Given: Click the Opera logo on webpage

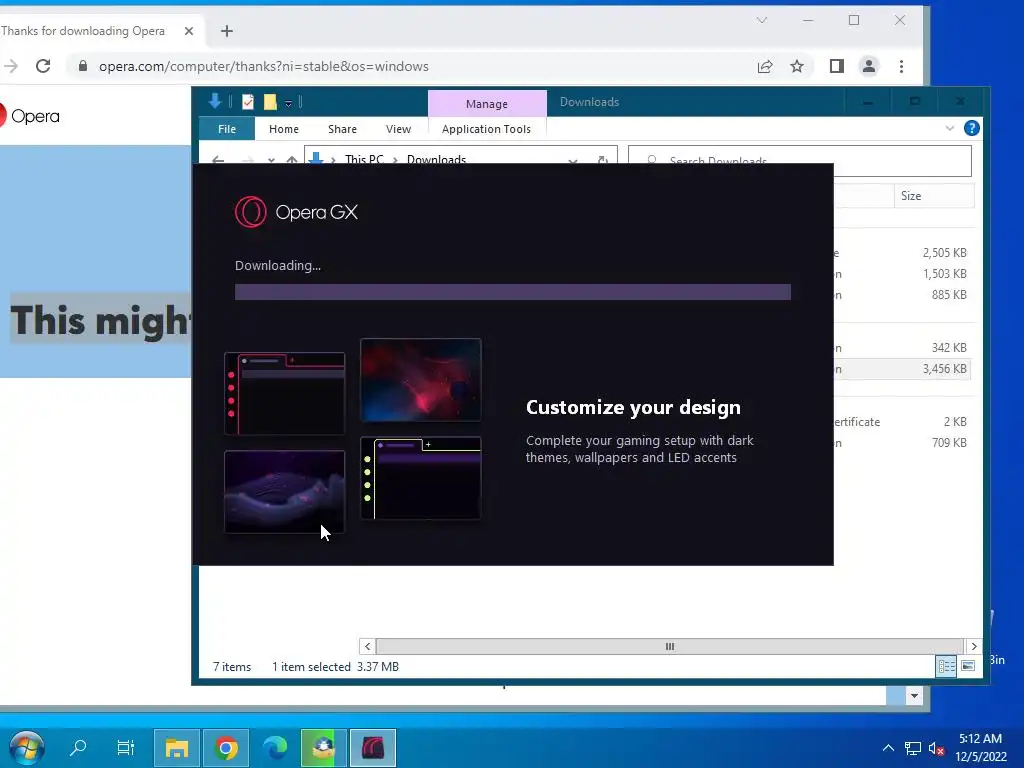Looking at the screenshot, I should coord(30,116).
